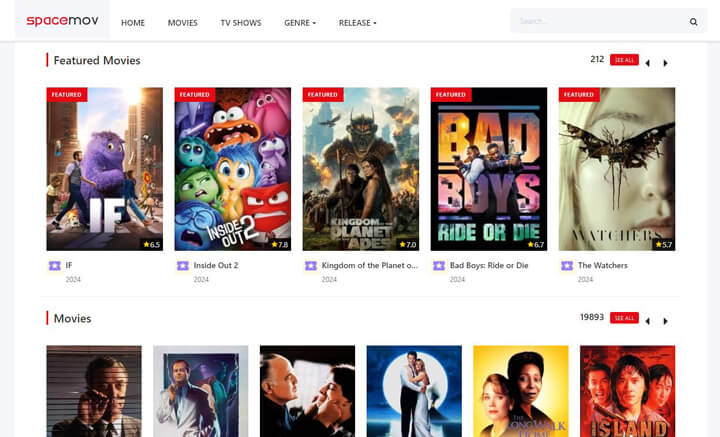Screen dimensions: 720x437
Task: Open The Watchers title link
Action: coord(602,265)
